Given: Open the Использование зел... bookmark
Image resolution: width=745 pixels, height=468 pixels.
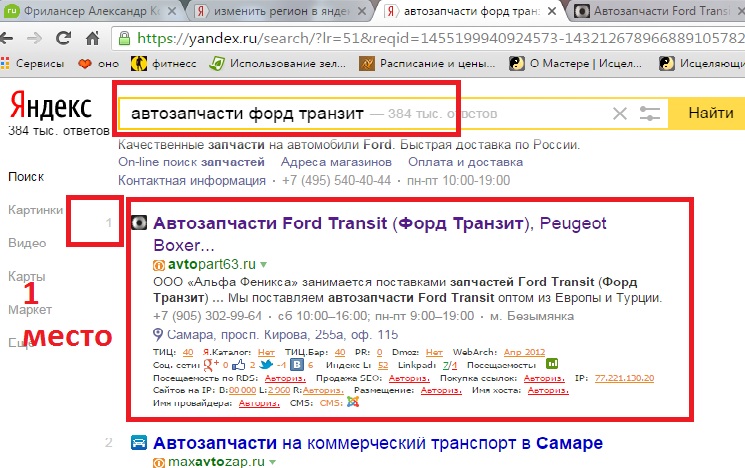Looking at the screenshot, I should click(277, 63).
